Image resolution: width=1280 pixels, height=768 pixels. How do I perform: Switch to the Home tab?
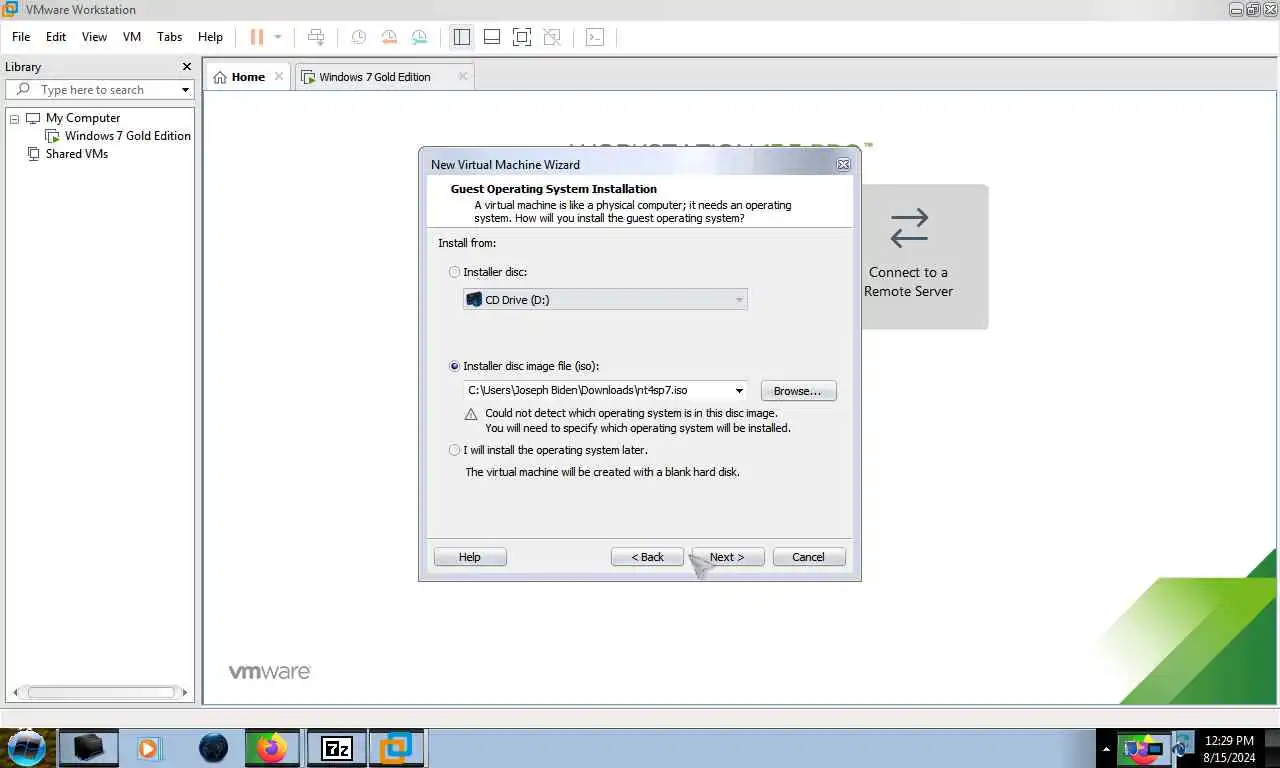click(x=248, y=77)
